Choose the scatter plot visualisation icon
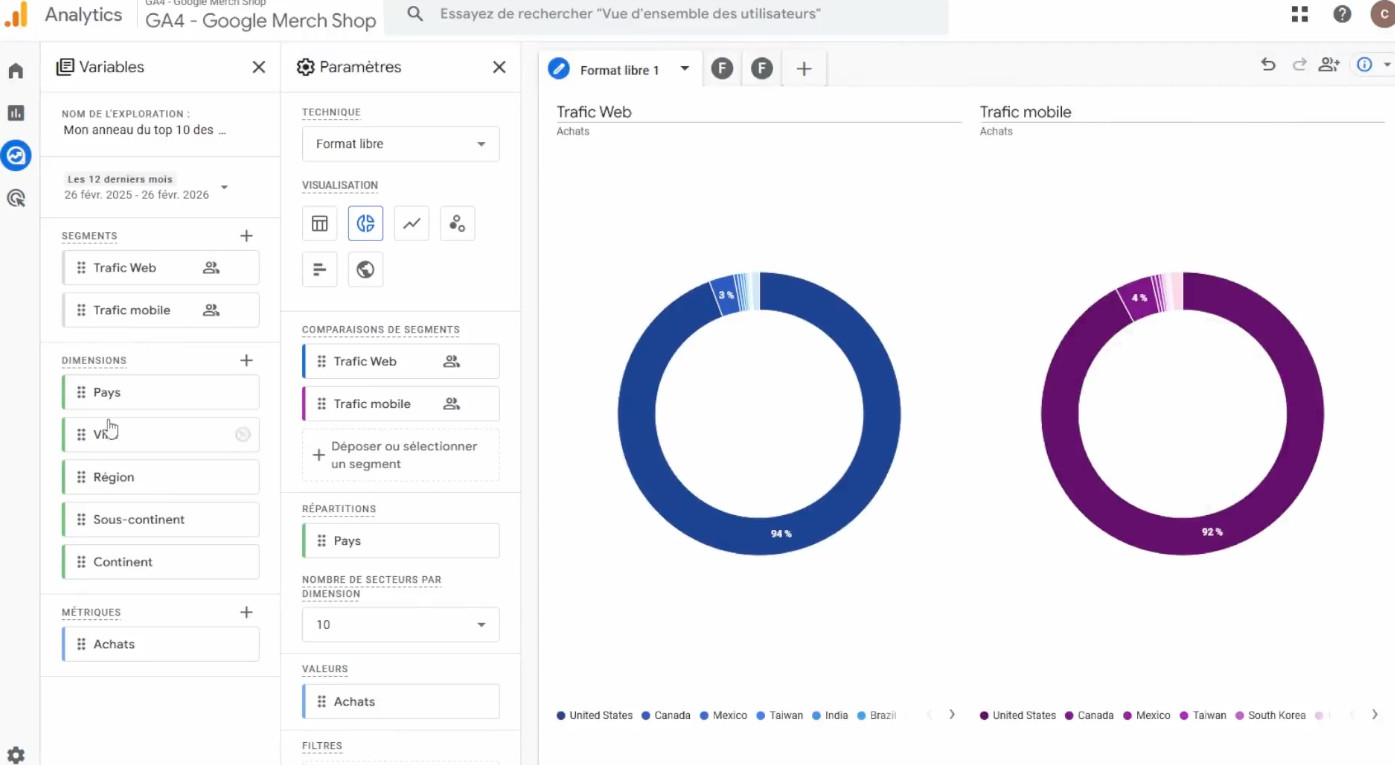Viewport: 1395px width, 765px height. [x=457, y=224]
